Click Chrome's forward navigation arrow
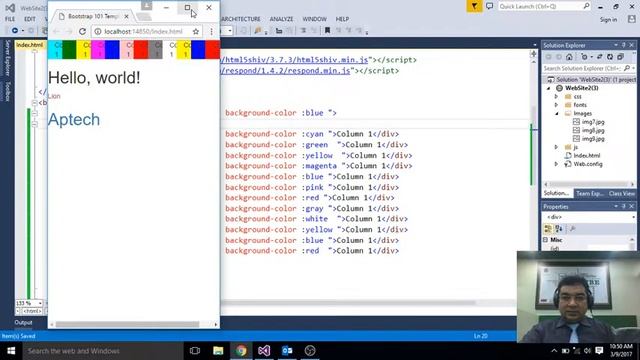Viewport: 640px width, 360px height. (x=69, y=31)
